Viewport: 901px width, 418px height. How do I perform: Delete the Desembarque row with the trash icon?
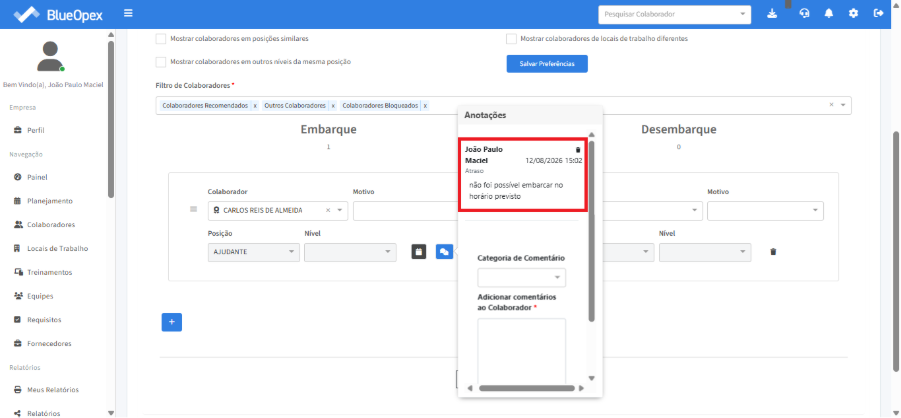point(773,252)
